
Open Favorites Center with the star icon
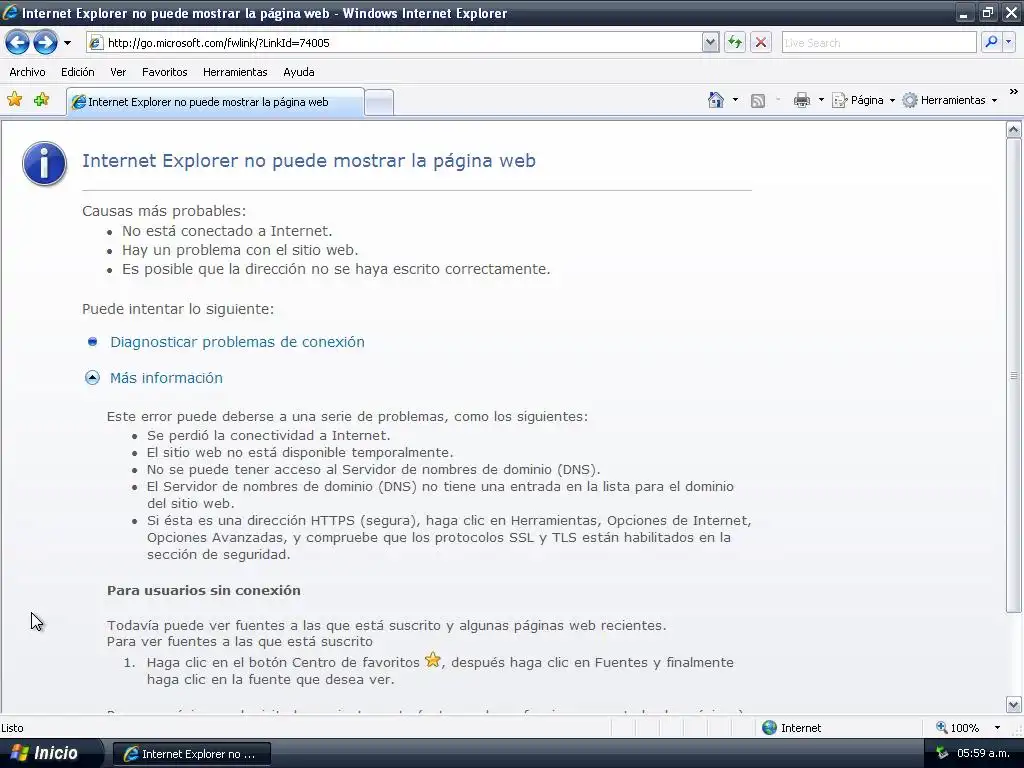(14, 100)
